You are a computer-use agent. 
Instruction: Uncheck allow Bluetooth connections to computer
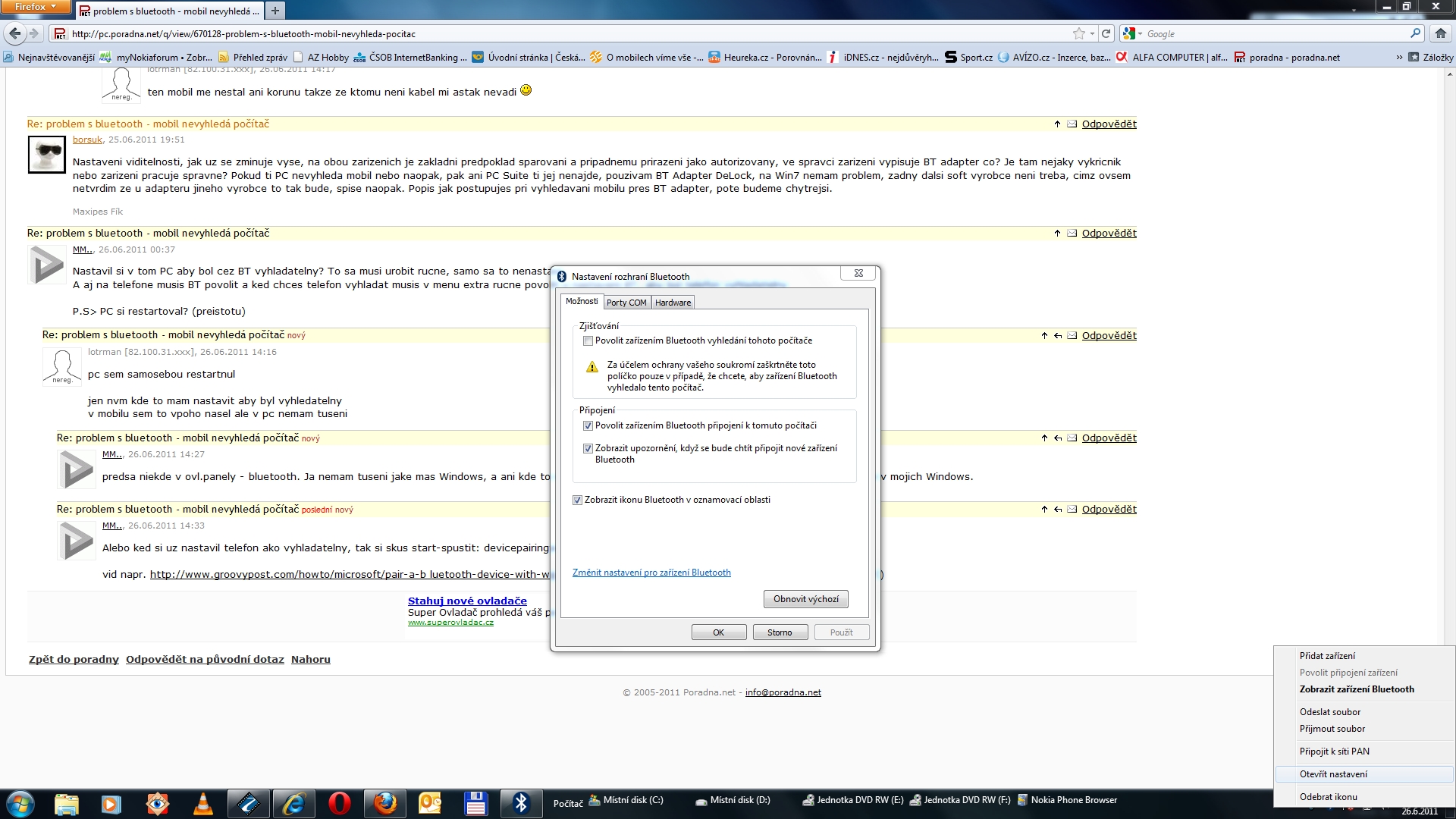coord(588,426)
